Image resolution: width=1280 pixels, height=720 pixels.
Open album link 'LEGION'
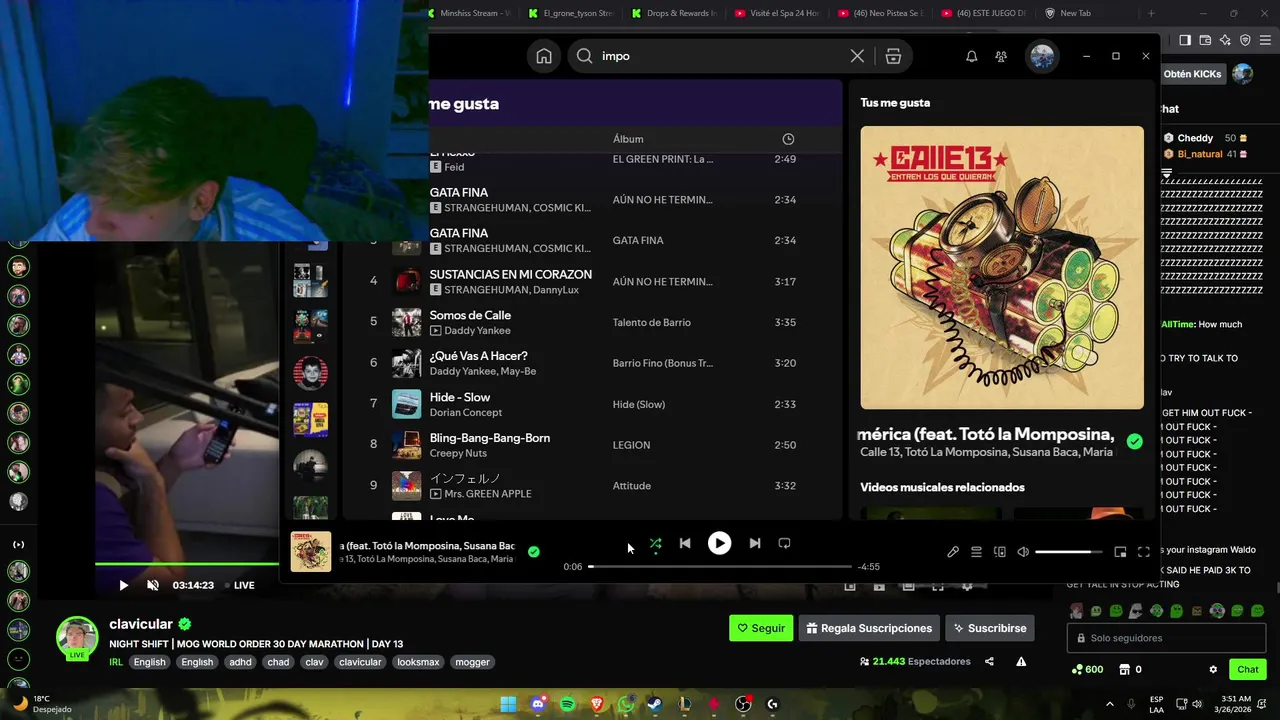click(631, 445)
